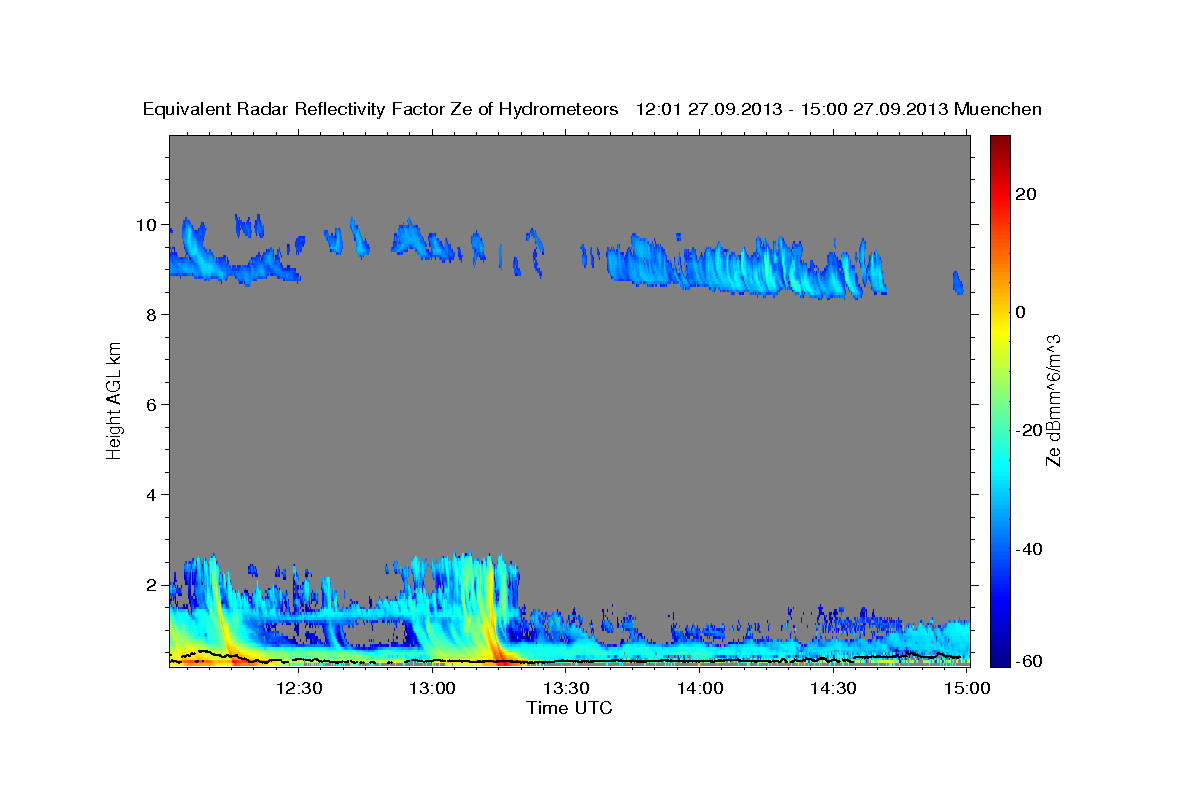
Task: Click the '15:00' time tick label
Action: click(967, 688)
